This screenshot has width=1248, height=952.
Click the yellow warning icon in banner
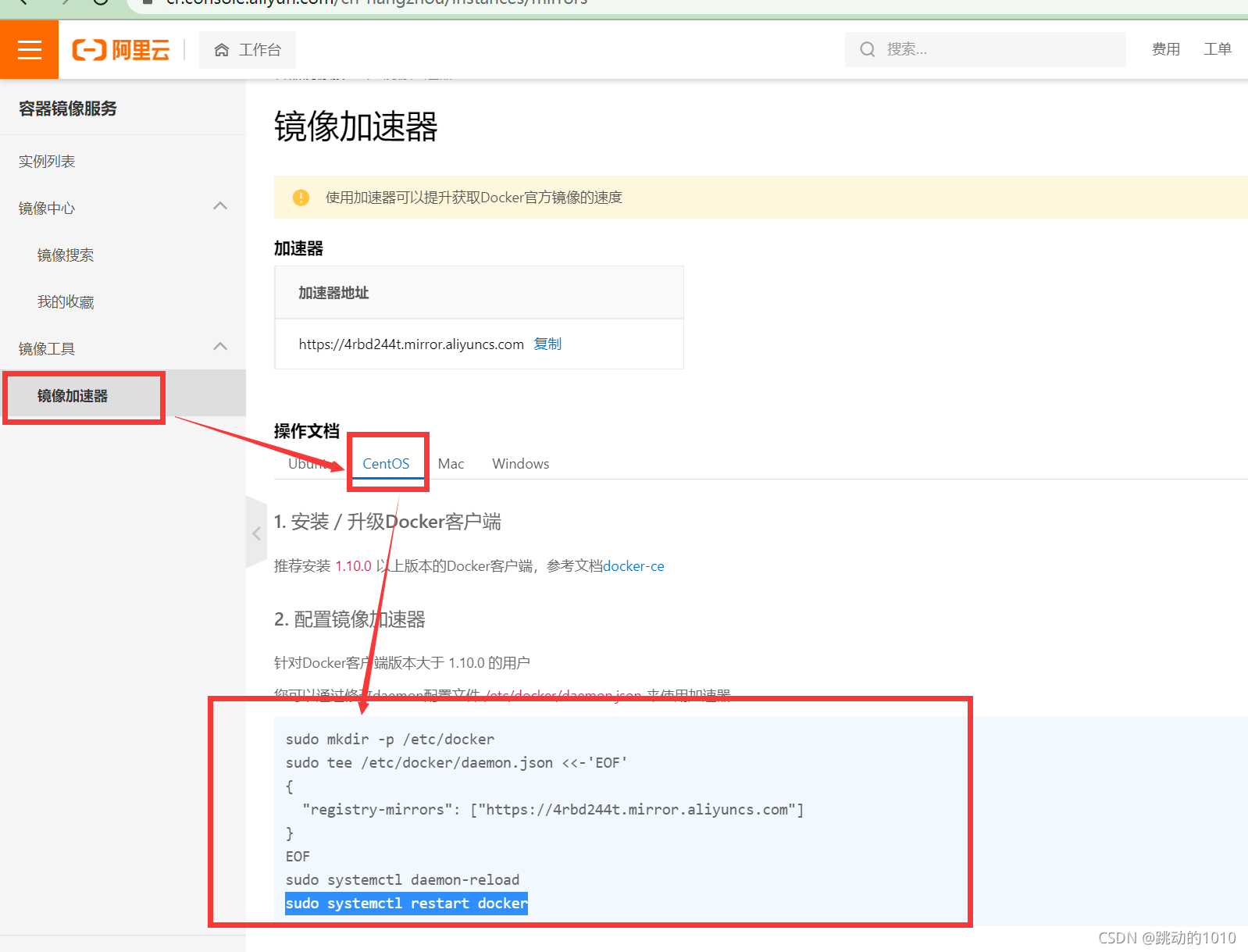click(301, 198)
